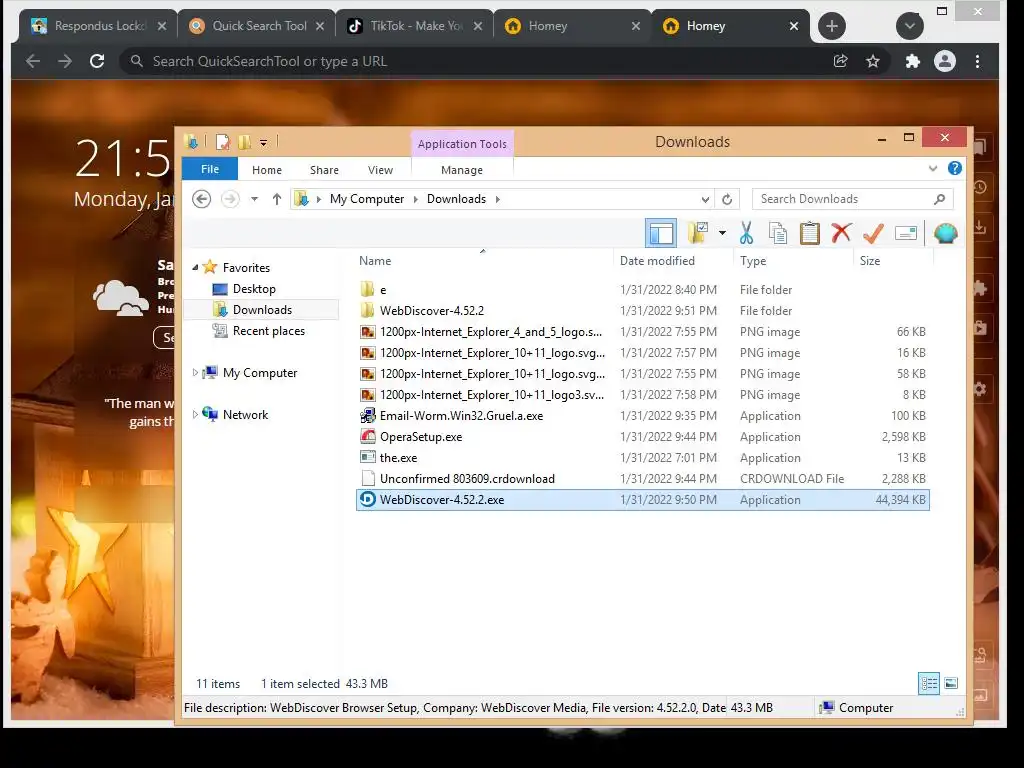Click the Cut scissors icon
The image size is (1024, 768).
(x=746, y=232)
